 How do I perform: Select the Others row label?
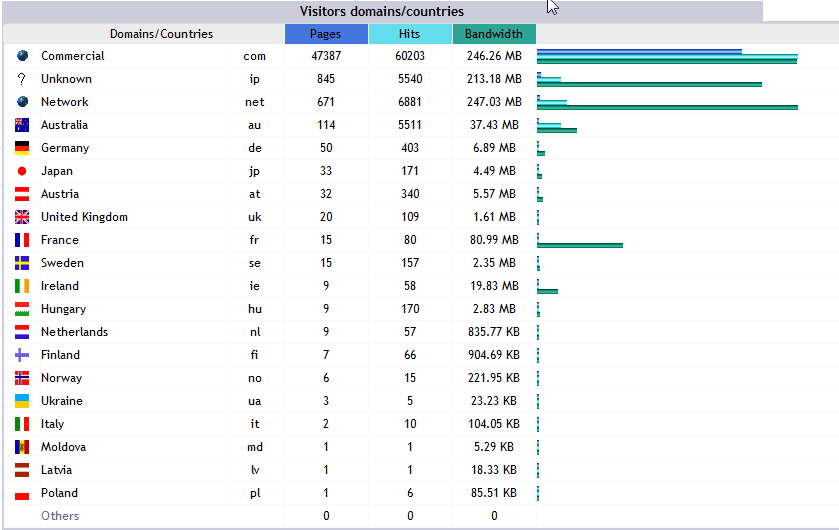60,516
